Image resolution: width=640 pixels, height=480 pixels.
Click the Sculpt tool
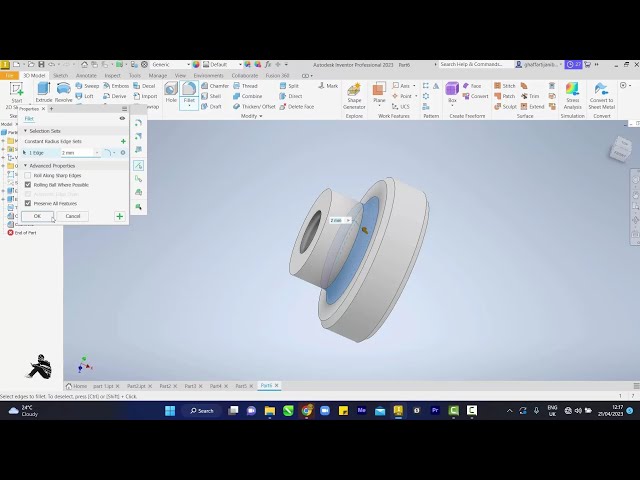506,106
